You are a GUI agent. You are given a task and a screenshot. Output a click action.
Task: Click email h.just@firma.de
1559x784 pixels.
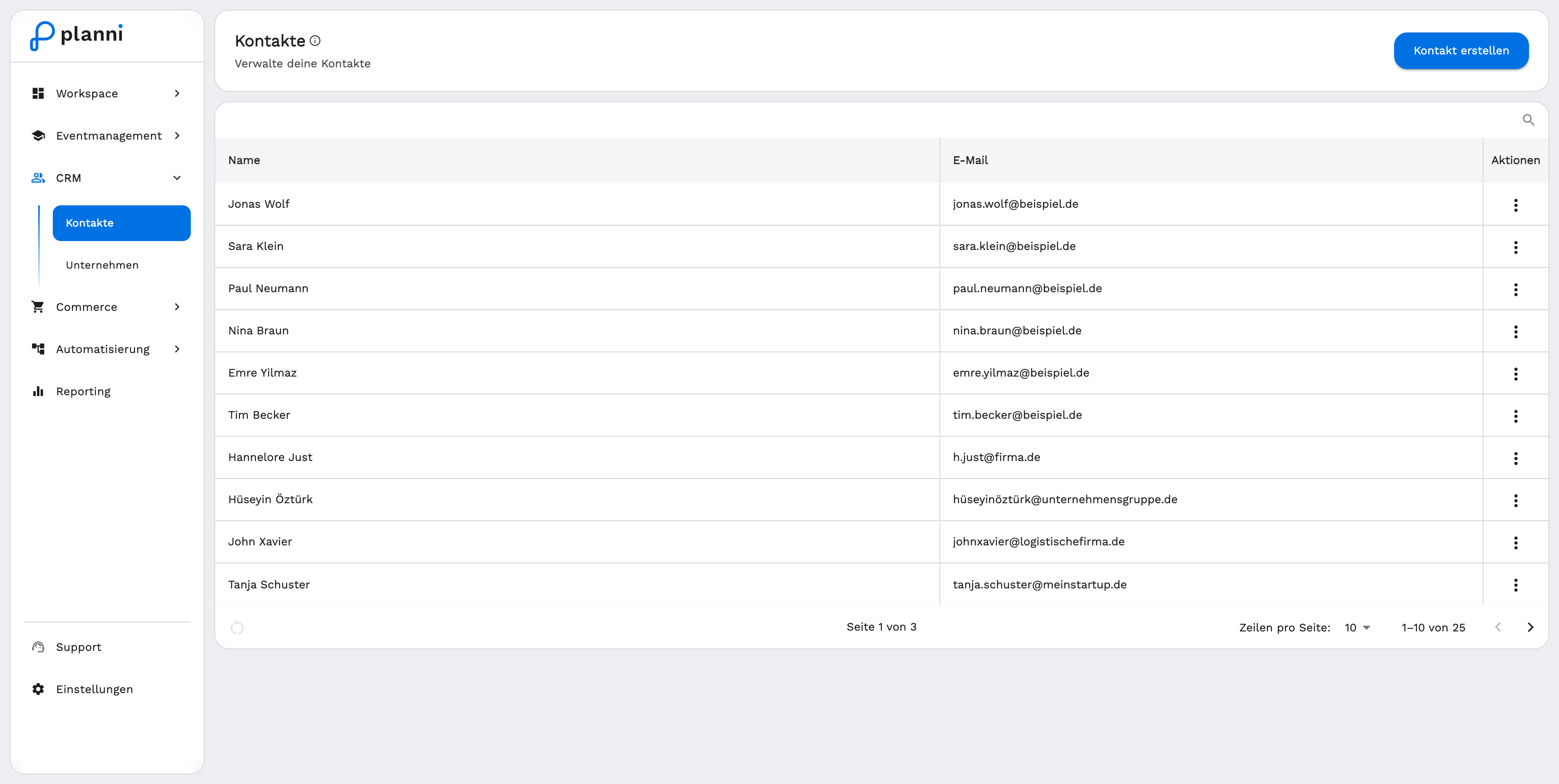996,457
